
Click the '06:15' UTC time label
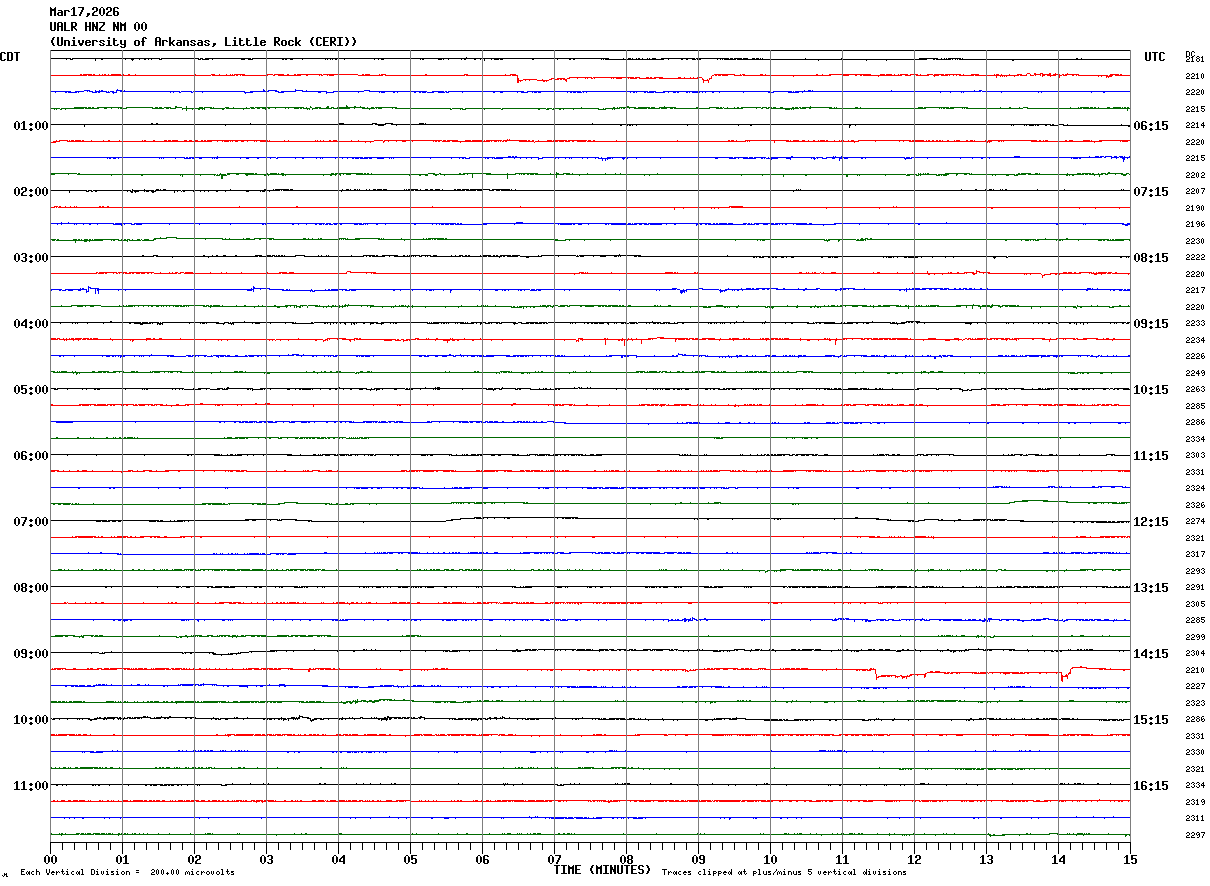pyautogui.click(x=1151, y=126)
